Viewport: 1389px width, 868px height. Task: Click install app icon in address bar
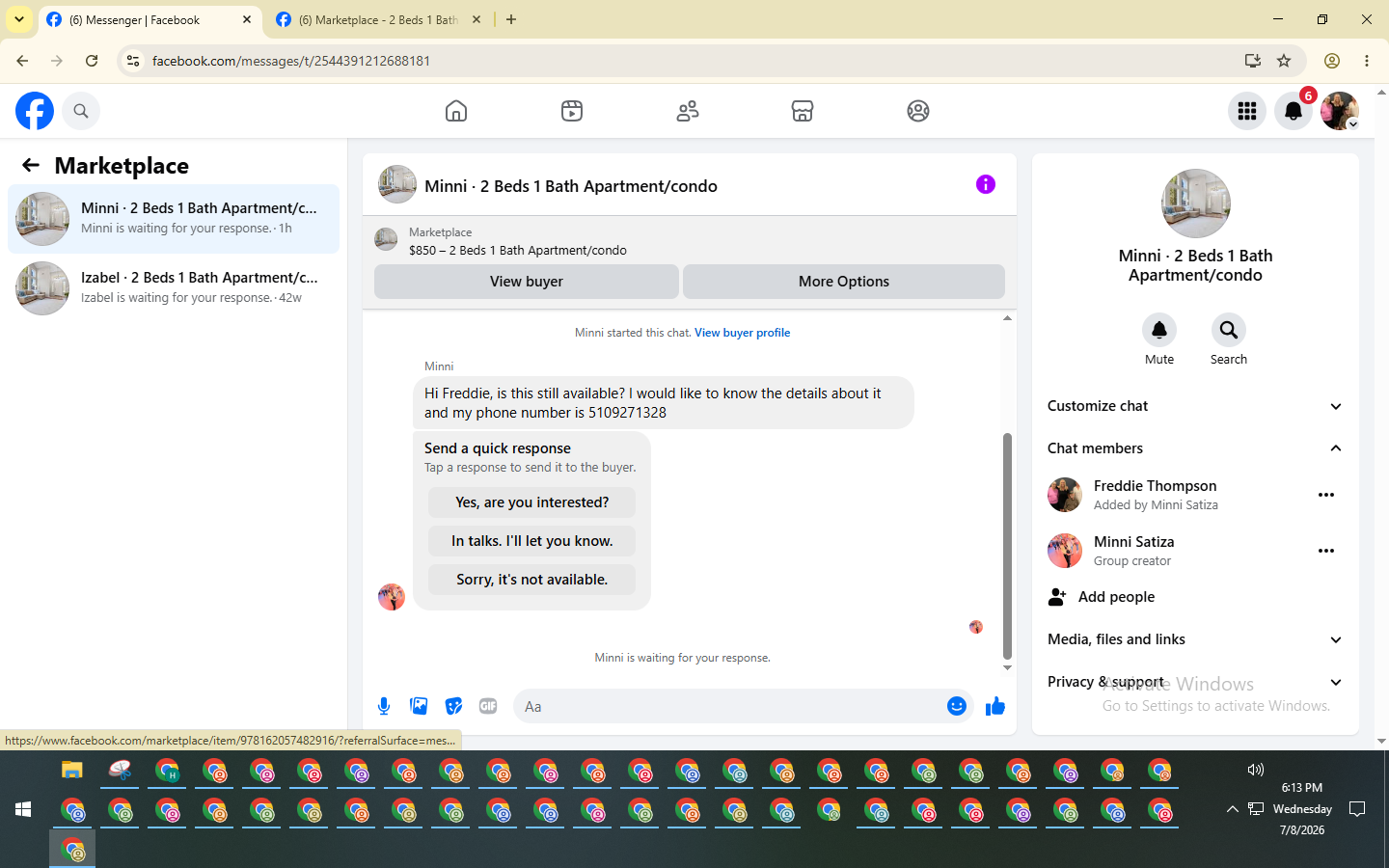[x=1253, y=61]
